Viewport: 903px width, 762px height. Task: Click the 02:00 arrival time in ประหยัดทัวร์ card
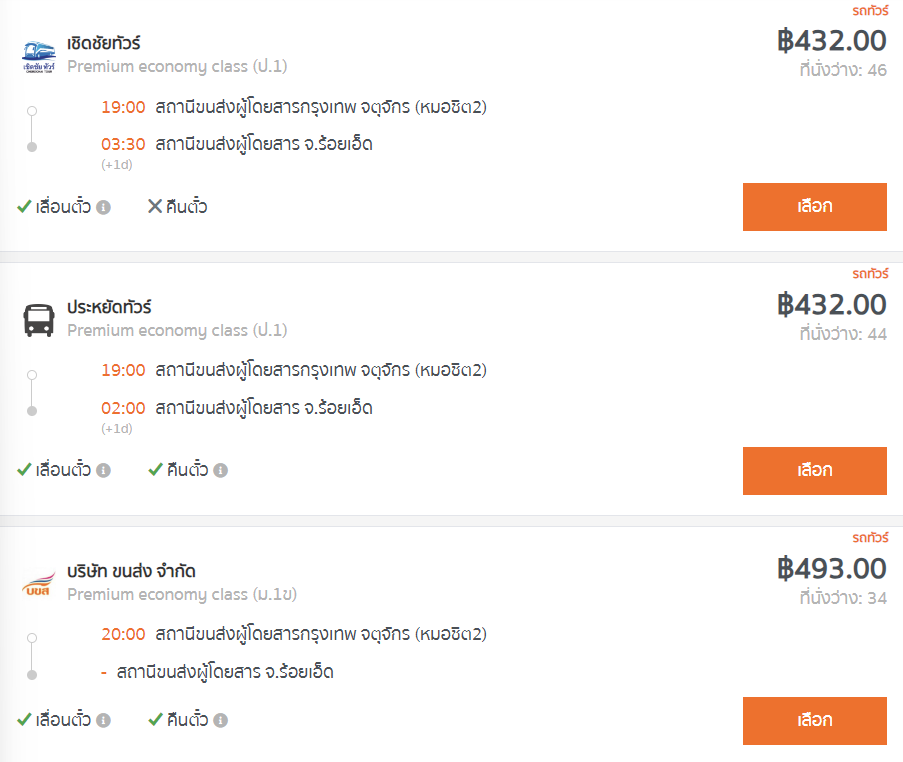point(123,408)
